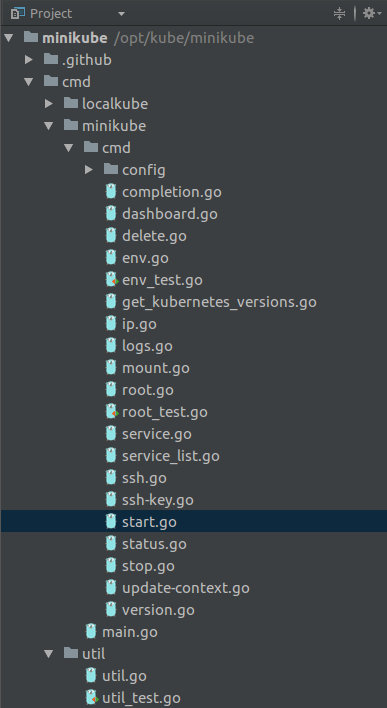This screenshot has height=708, width=387.
Task: Collapse the top-level cmd folder arrow
Action: (28, 82)
